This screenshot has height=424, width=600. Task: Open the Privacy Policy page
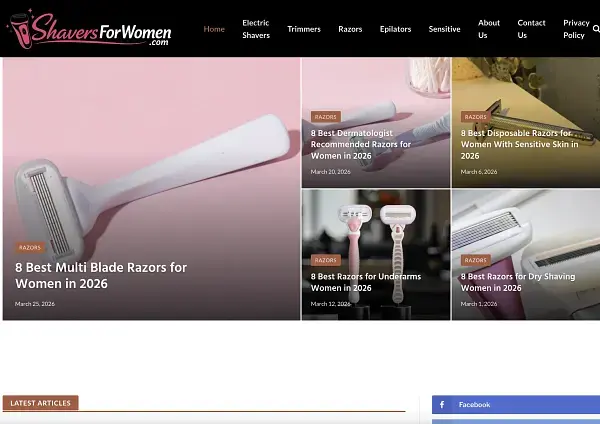tap(575, 29)
